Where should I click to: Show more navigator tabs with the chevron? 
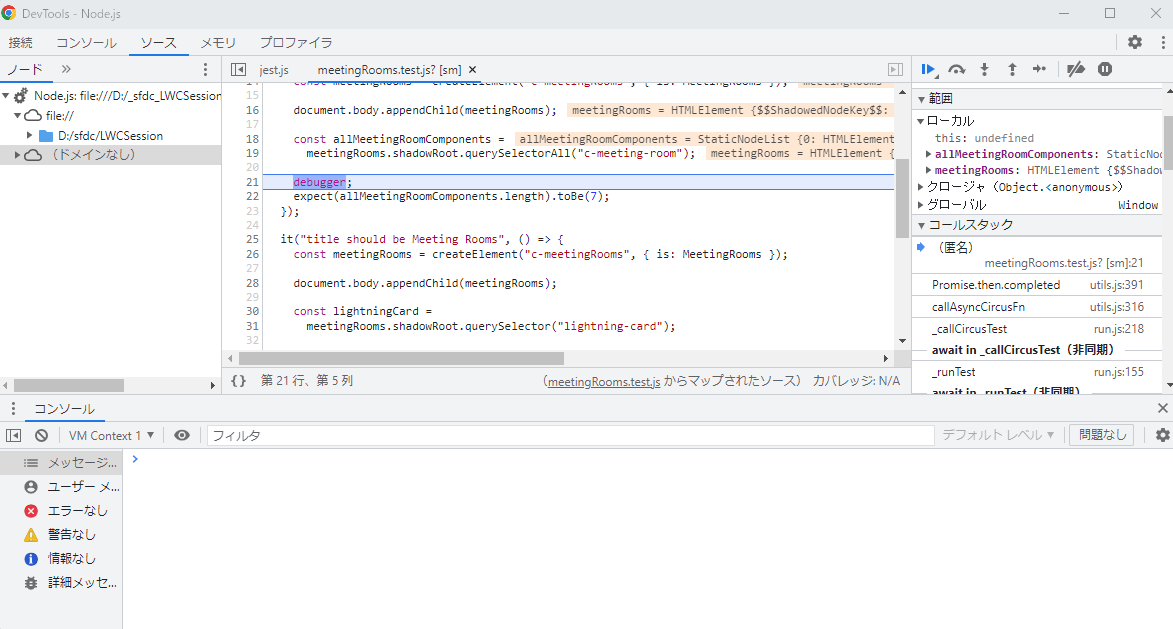tap(66, 69)
